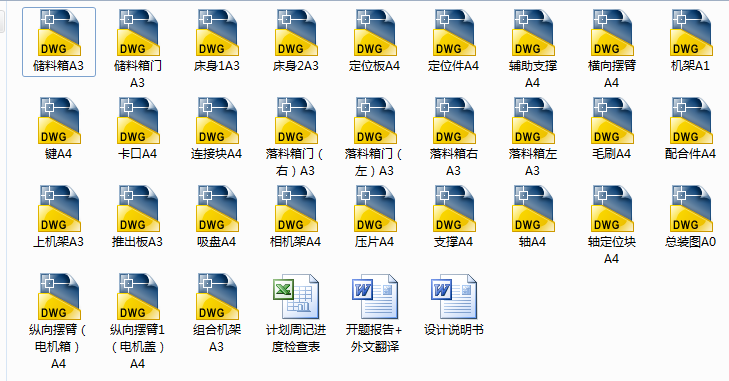Screen dimensions: 729x381
Task: Click the file name text 毛刷A4
Action: click(611, 154)
